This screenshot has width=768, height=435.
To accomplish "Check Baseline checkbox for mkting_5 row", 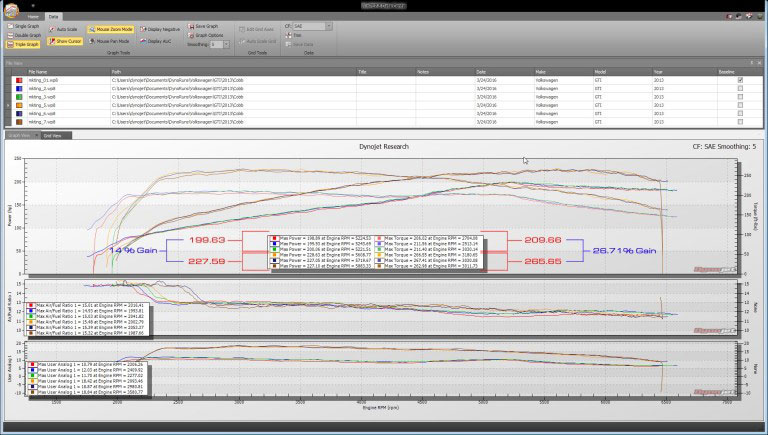I will [x=740, y=105].
